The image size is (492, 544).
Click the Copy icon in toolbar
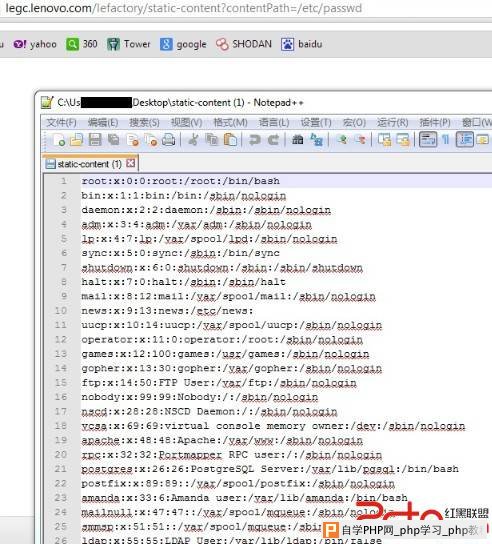(211, 140)
